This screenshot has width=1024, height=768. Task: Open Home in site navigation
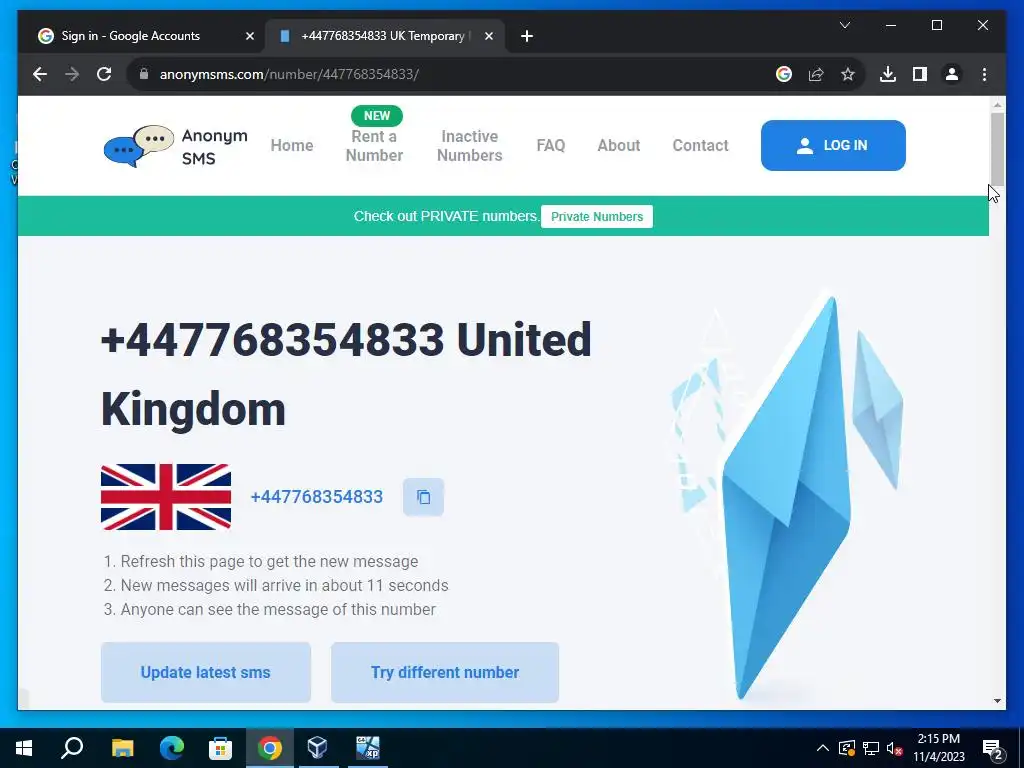[x=292, y=146]
